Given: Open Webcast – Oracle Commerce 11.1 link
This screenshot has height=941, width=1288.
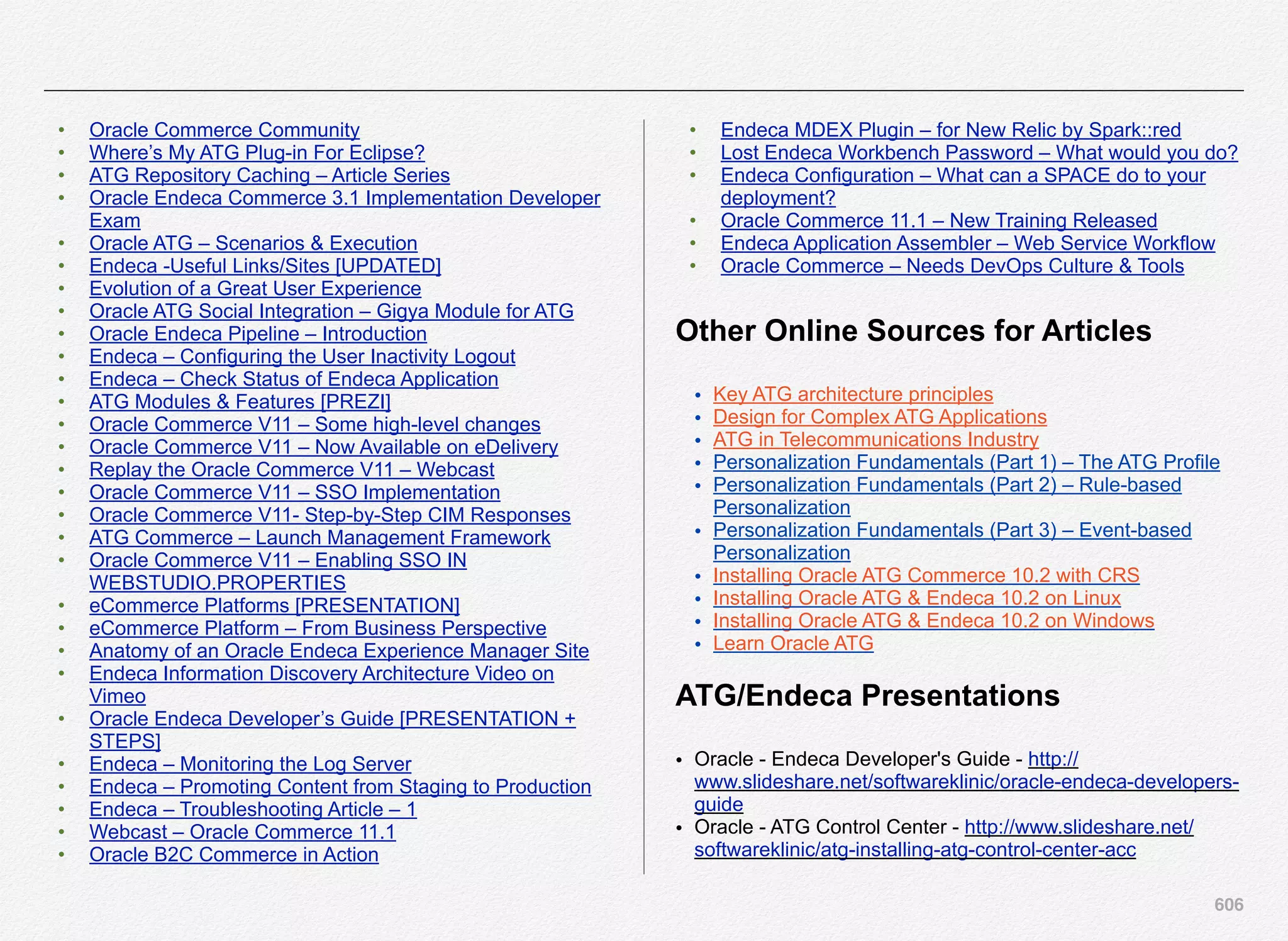Looking at the screenshot, I should click(243, 832).
